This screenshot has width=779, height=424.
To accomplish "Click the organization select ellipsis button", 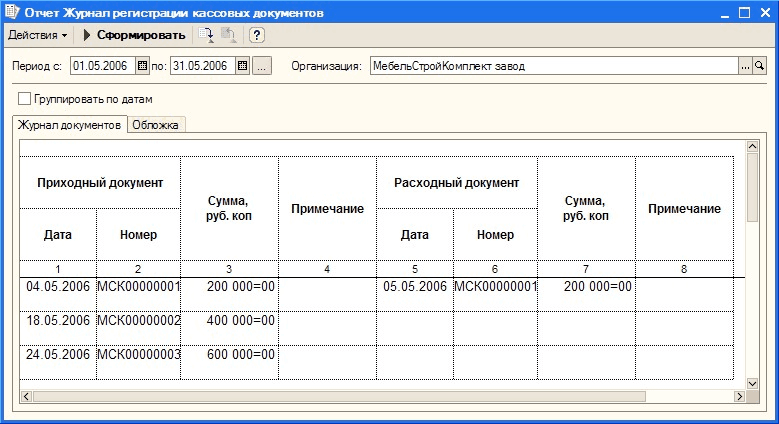I will 745,66.
